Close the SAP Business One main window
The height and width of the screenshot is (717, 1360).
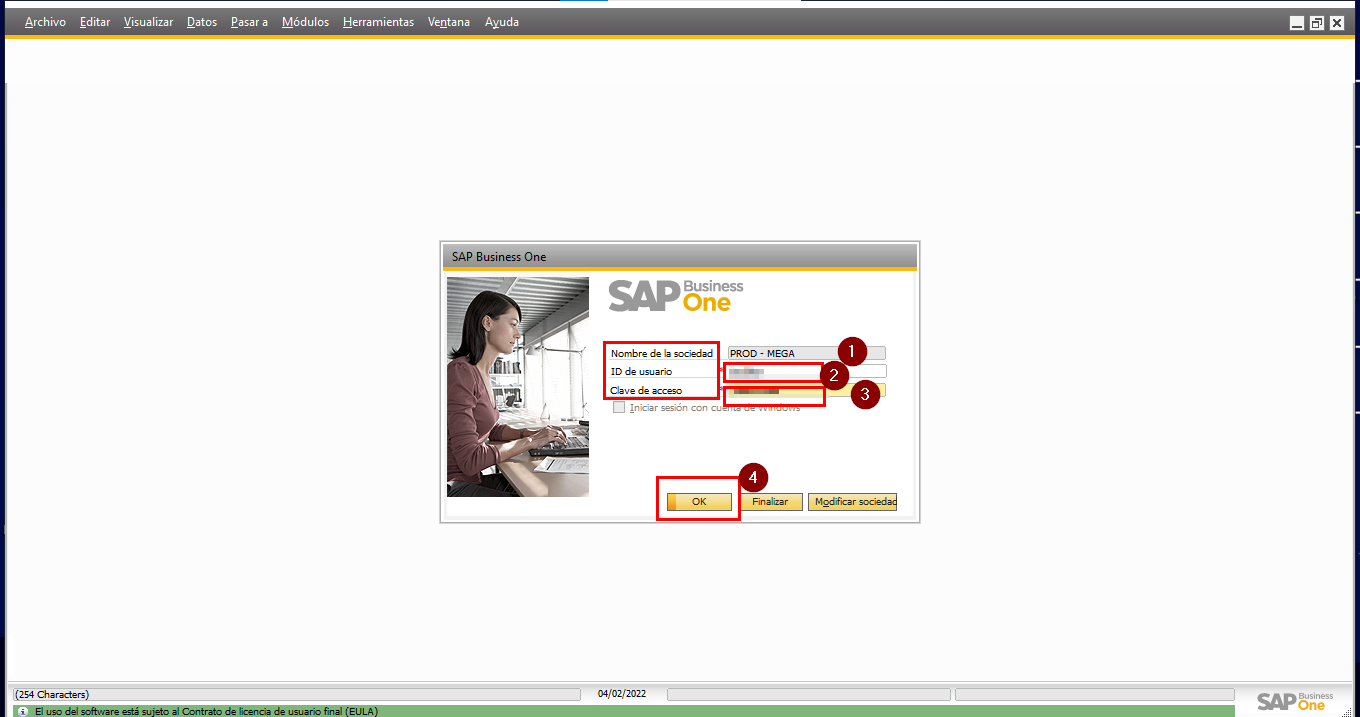(x=1337, y=23)
